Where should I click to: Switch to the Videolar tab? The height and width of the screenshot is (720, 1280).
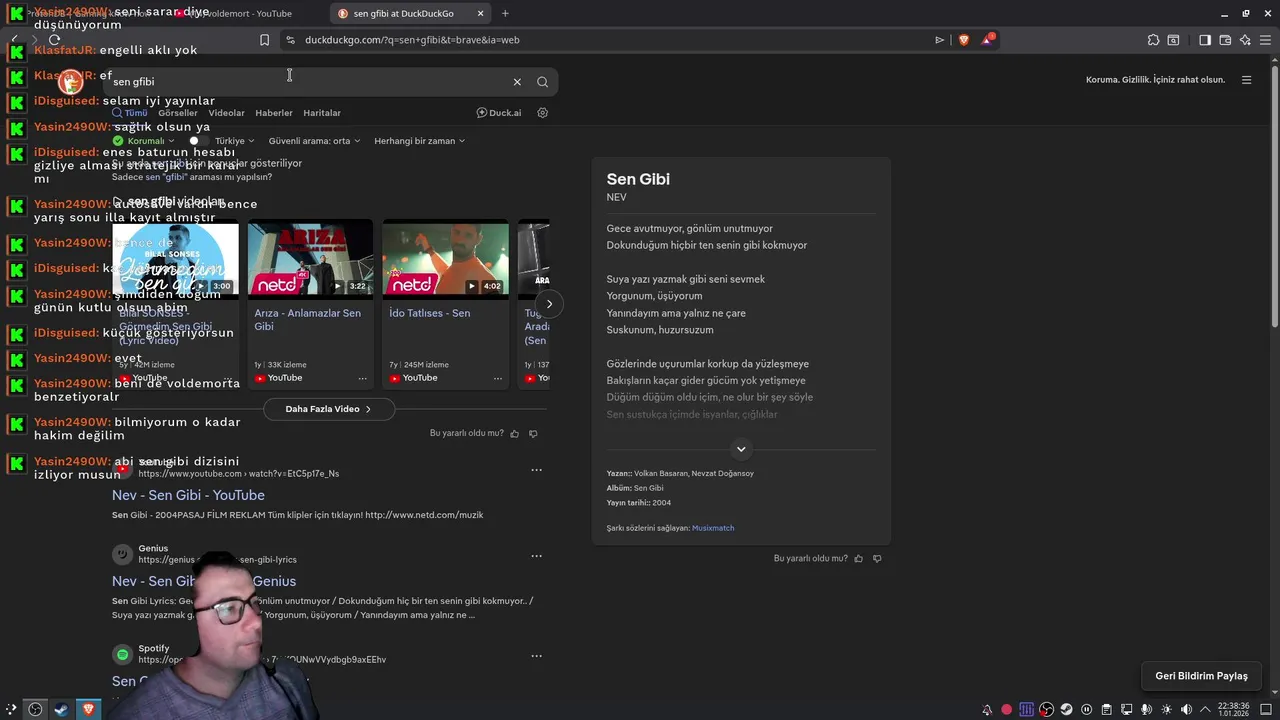click(x=226, y=113)
